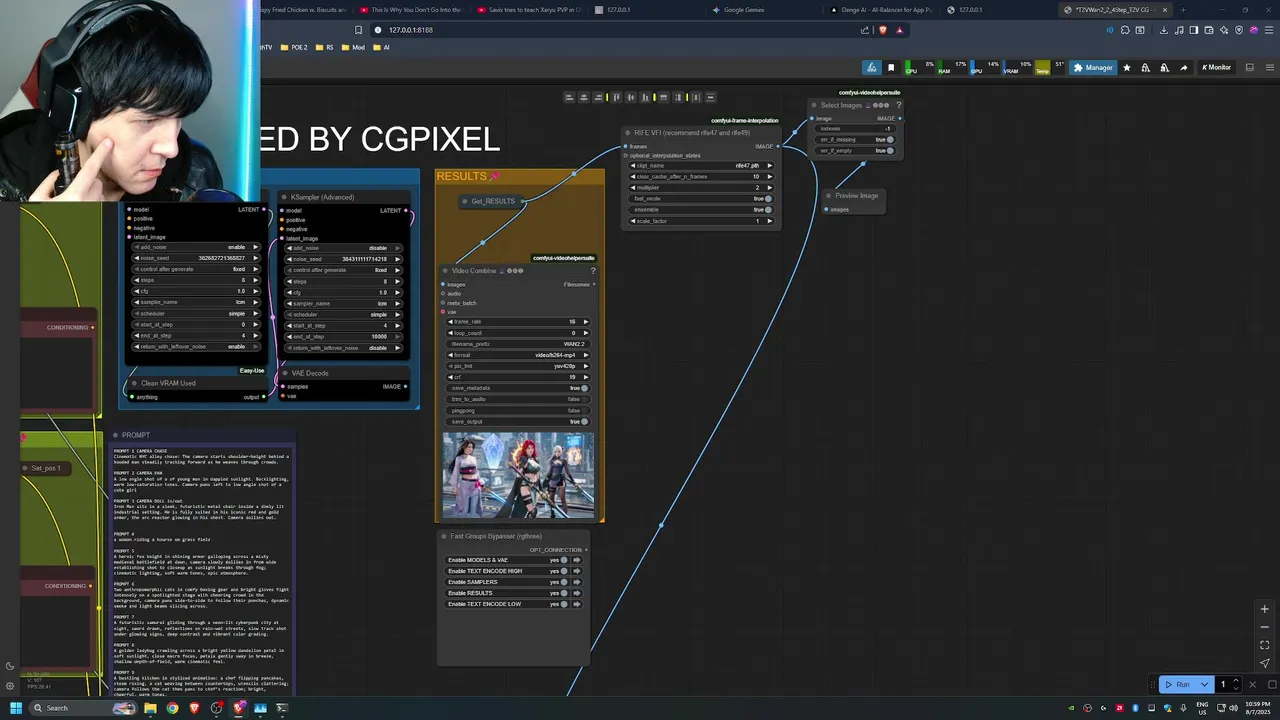This screenshot has height=720, width=1280.
Task: Click the star favorites icon next to Manager
Action: (x=1127, y=68)
